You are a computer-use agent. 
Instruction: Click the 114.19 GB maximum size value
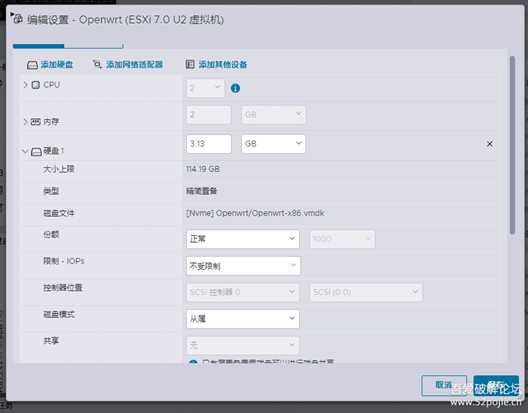coord(203,169)
